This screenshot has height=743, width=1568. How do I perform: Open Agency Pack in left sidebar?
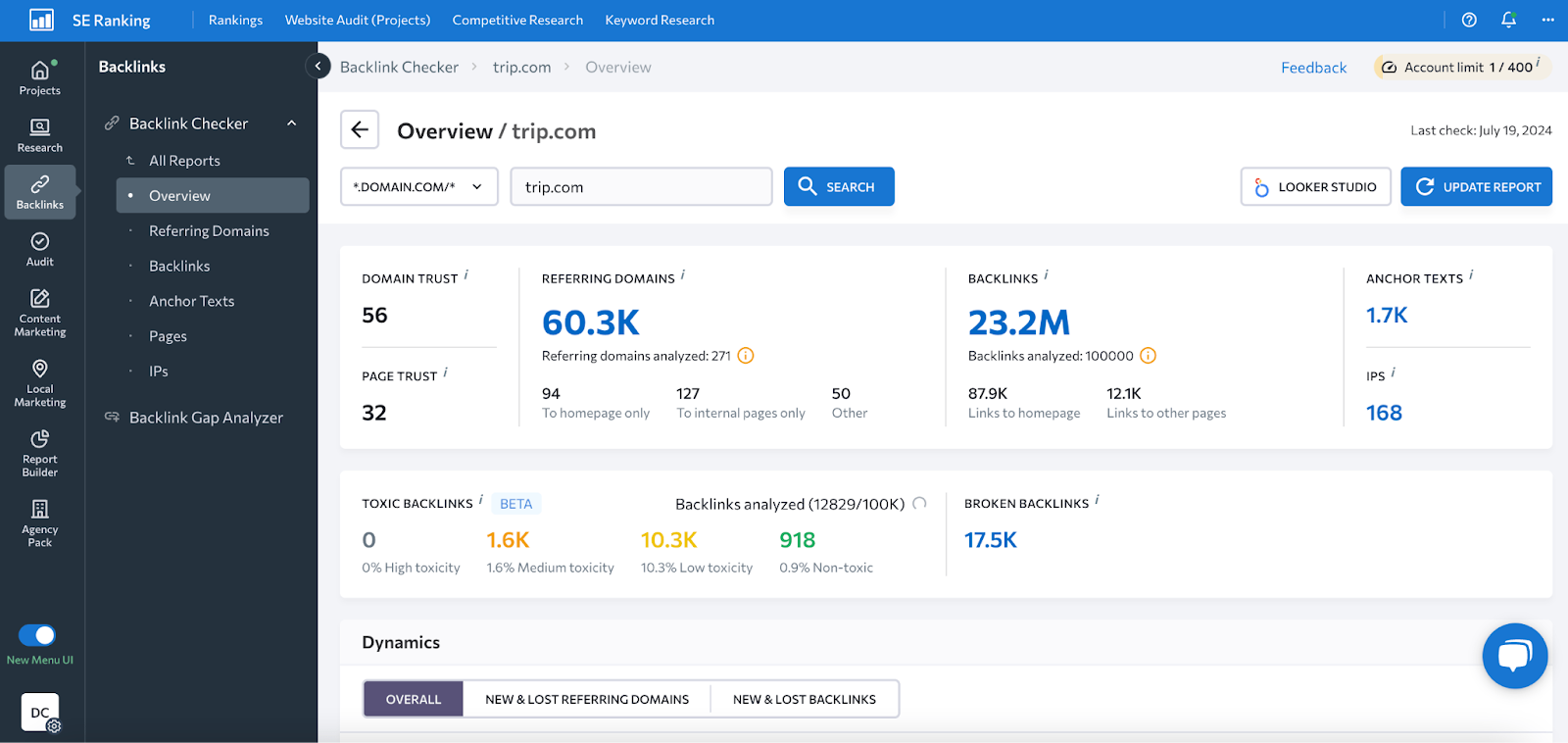coord(40,523)
